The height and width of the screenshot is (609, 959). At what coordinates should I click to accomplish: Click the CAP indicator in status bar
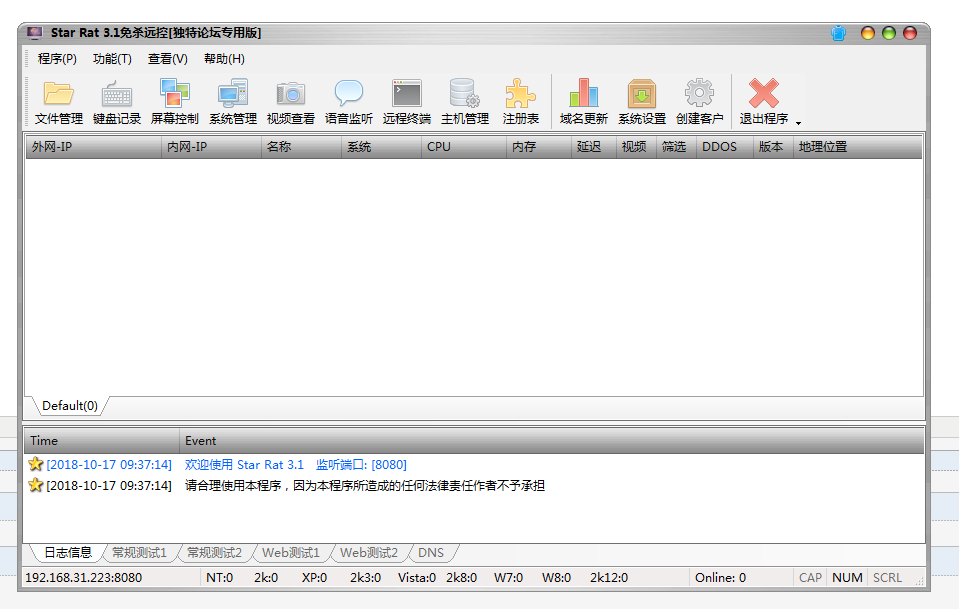pyautogui.click(x=810, y=578)
